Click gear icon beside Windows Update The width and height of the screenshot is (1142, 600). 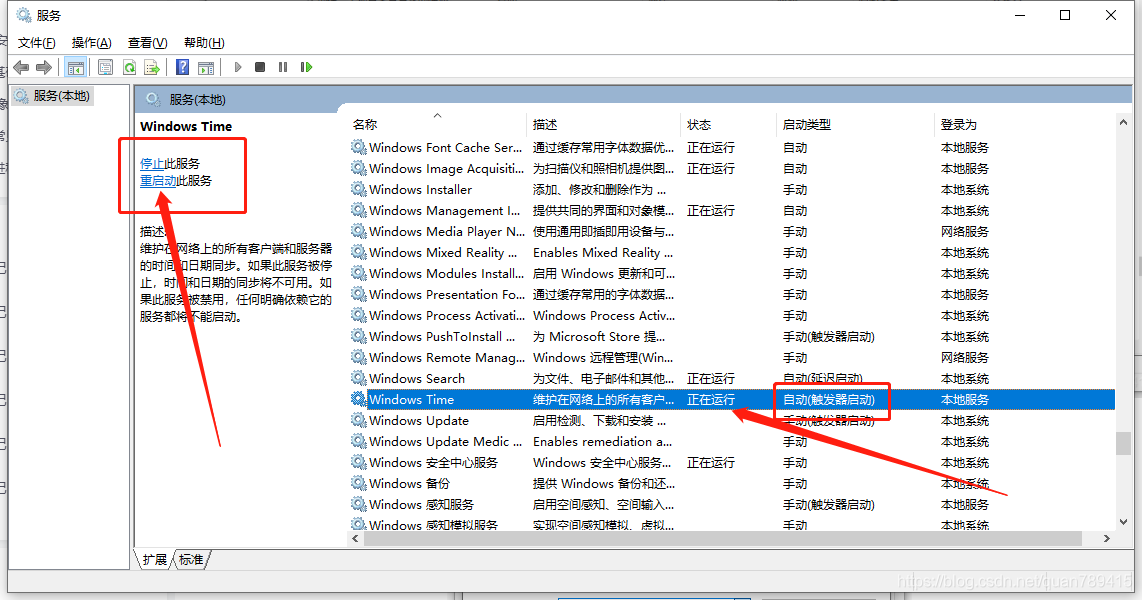pos(358,420)
